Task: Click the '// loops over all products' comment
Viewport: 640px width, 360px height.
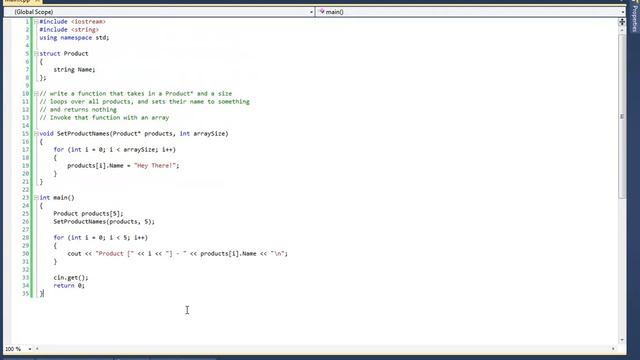Action: (x=144, y=102)
